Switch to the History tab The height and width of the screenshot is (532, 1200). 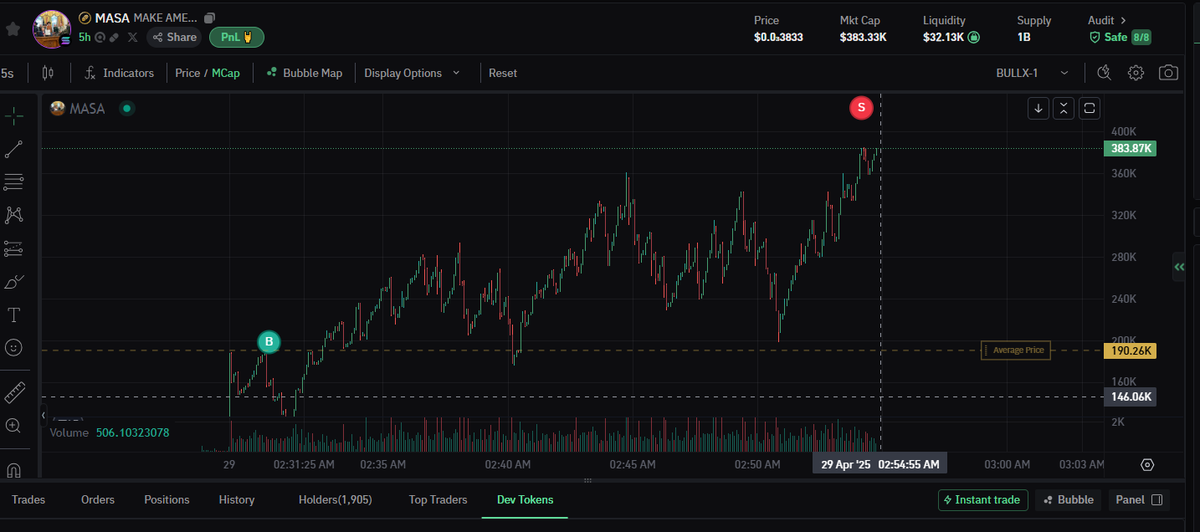pos(237,500)
